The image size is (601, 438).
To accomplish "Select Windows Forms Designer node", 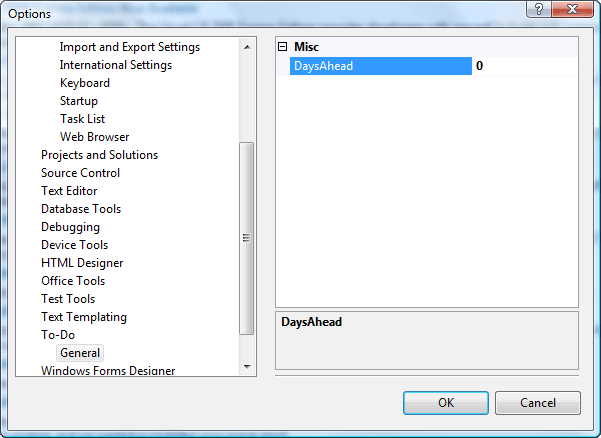I will [108, 371].
